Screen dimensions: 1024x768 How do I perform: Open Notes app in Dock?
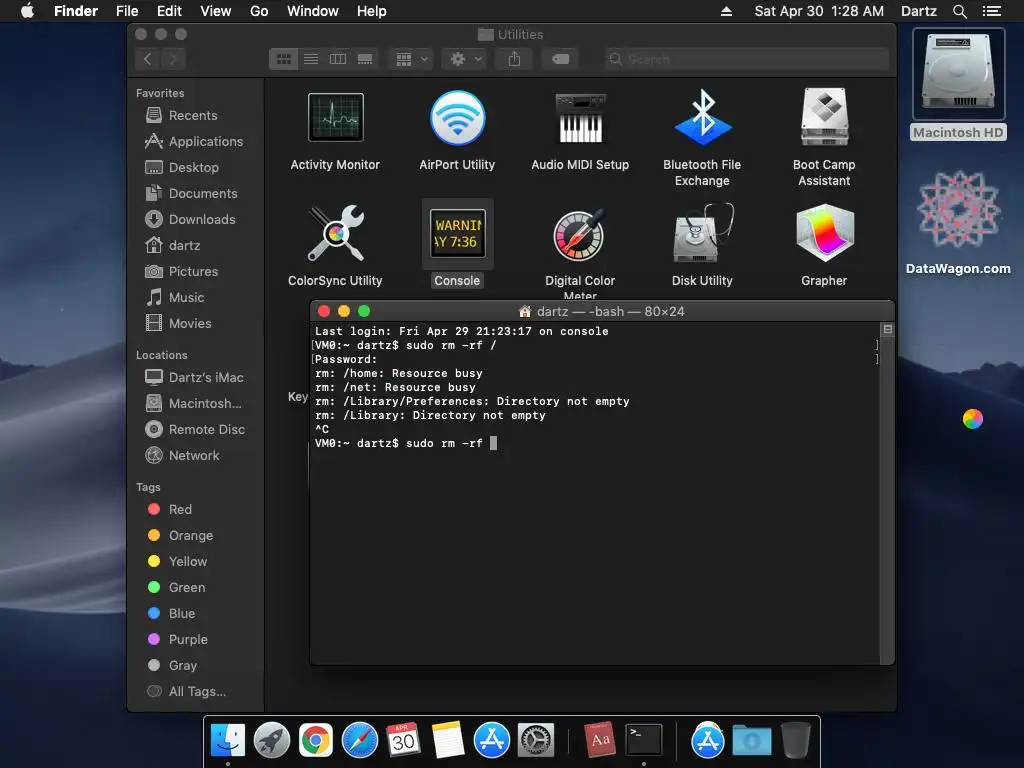click(x=447, y=741)
